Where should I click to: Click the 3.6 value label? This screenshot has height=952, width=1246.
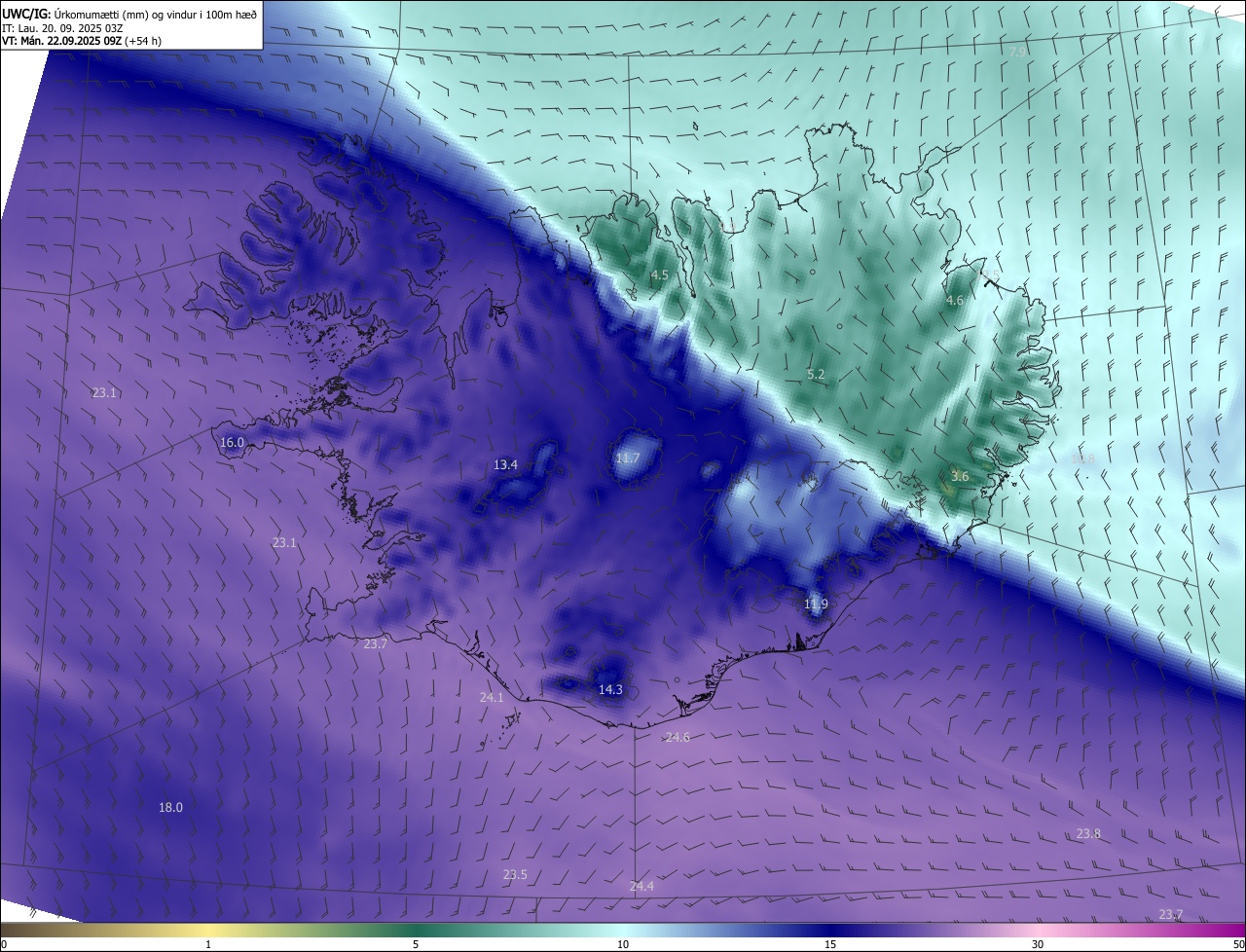[960, 476]
